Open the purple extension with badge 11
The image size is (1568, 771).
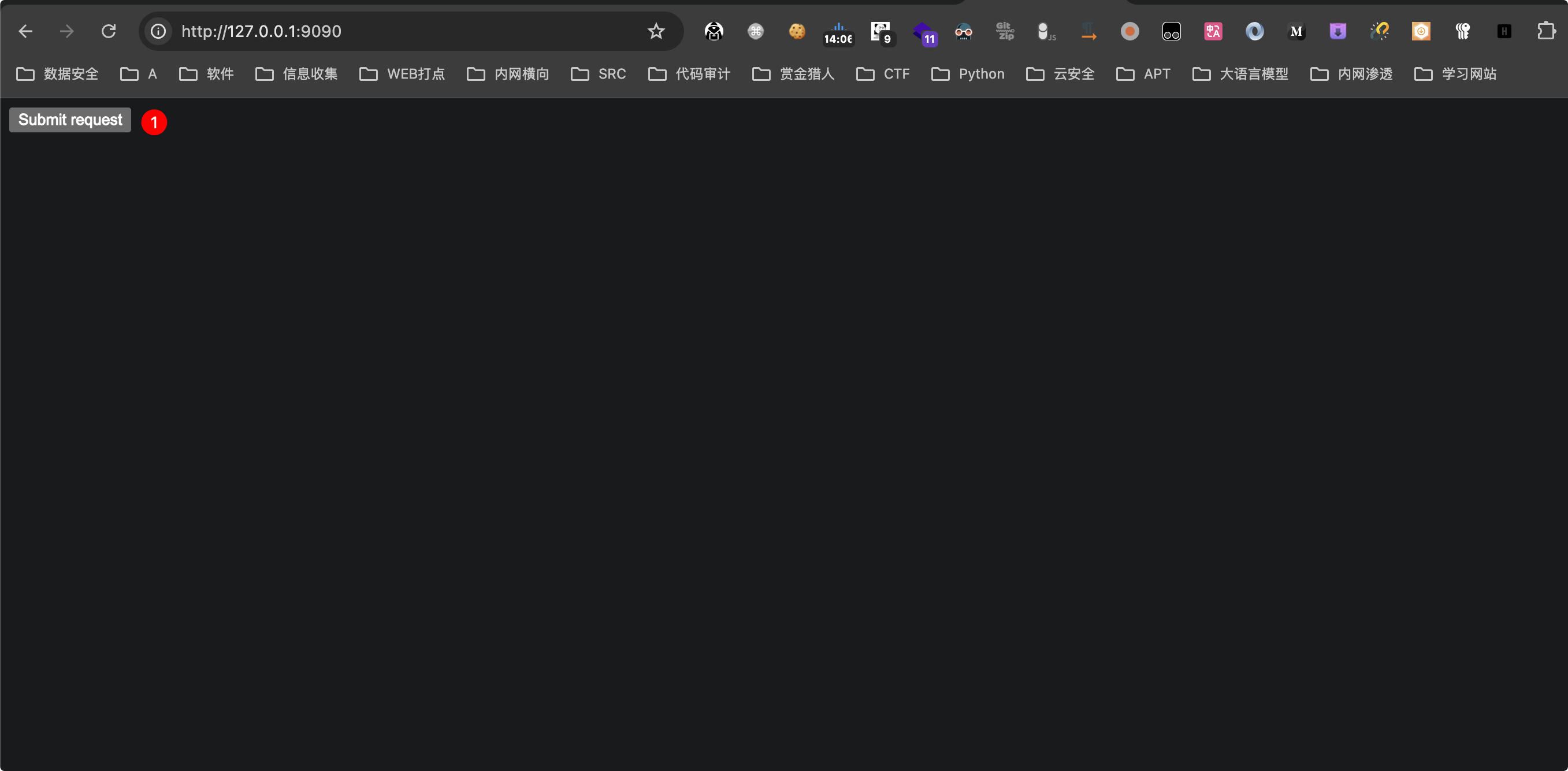click(924, 33)
